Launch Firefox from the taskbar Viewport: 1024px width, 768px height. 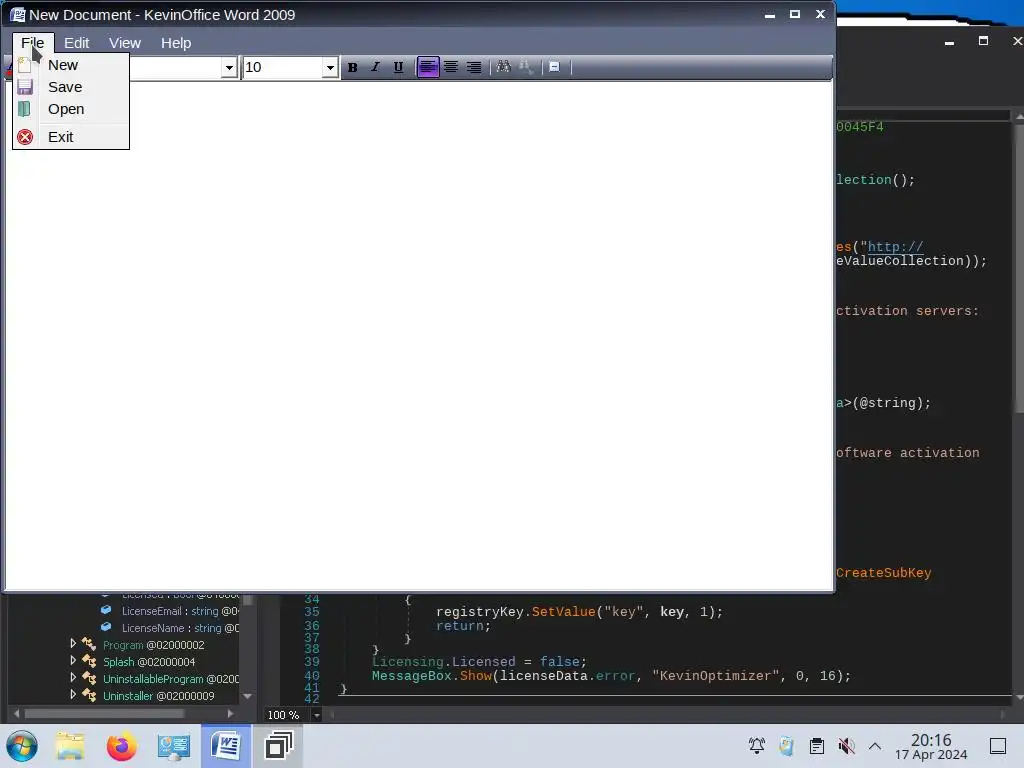click(x=121, y=746)
